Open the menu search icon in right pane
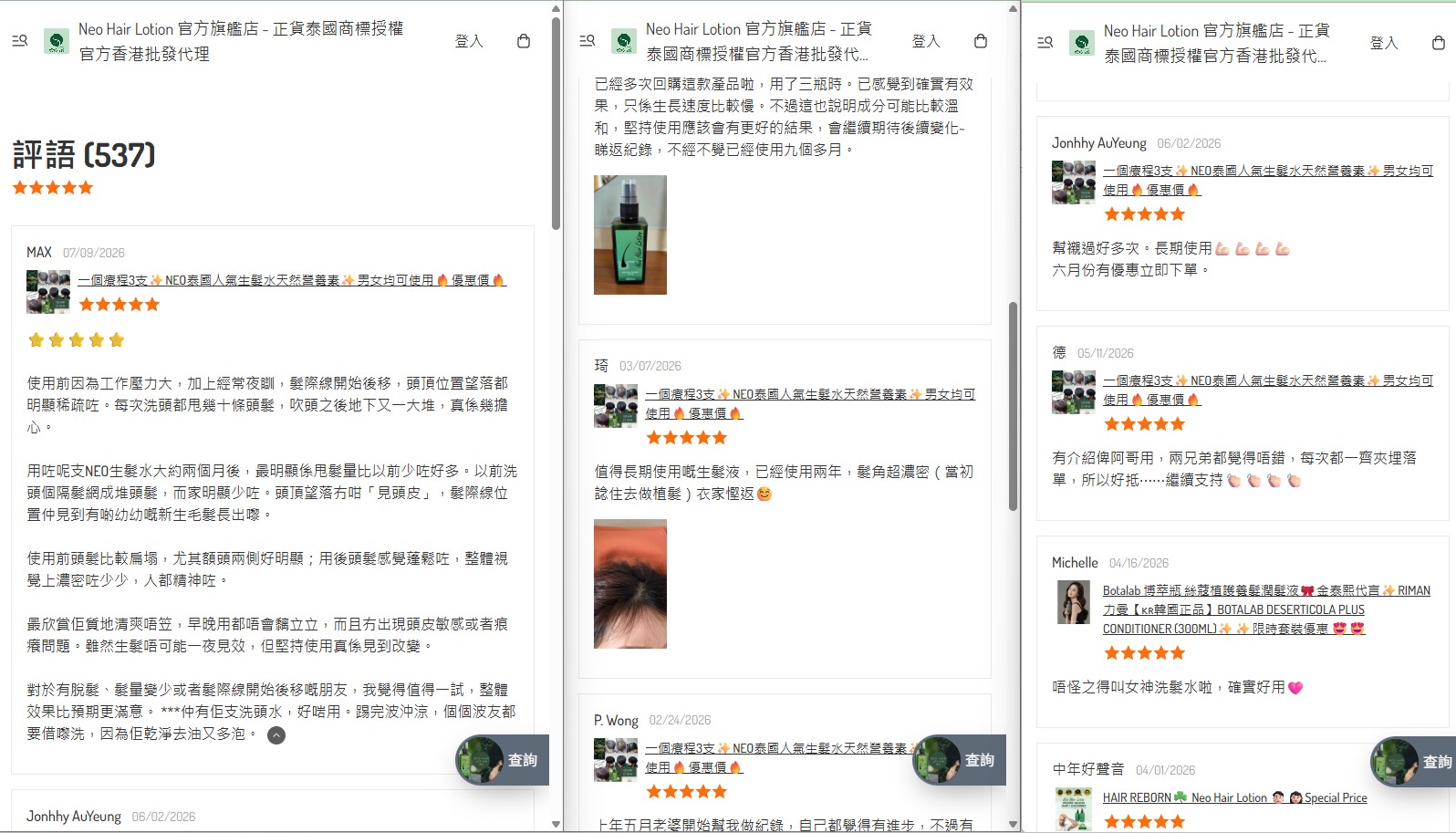The height and width of the screenshot is (833, 1456). (x=1045, y=43)
